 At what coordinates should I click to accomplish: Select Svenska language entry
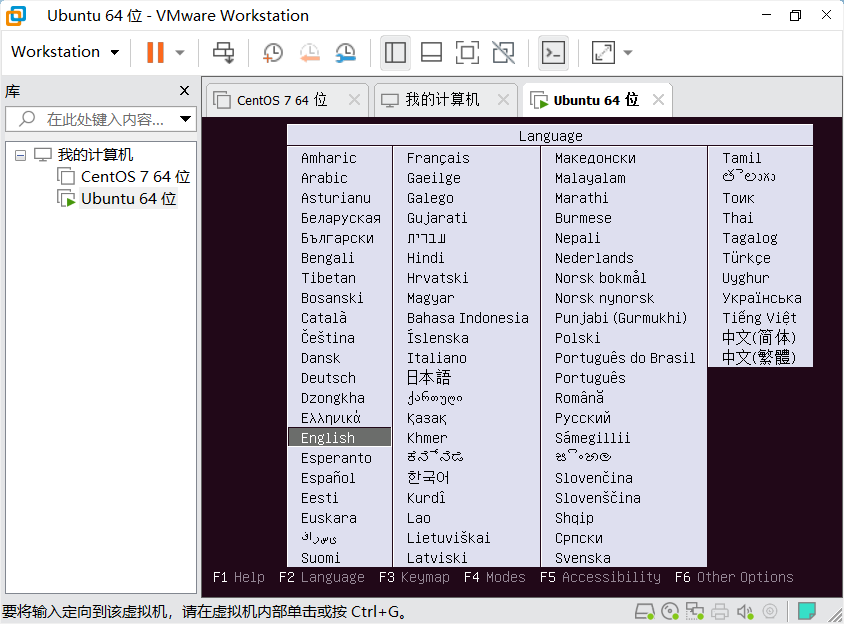pos(583,558)
